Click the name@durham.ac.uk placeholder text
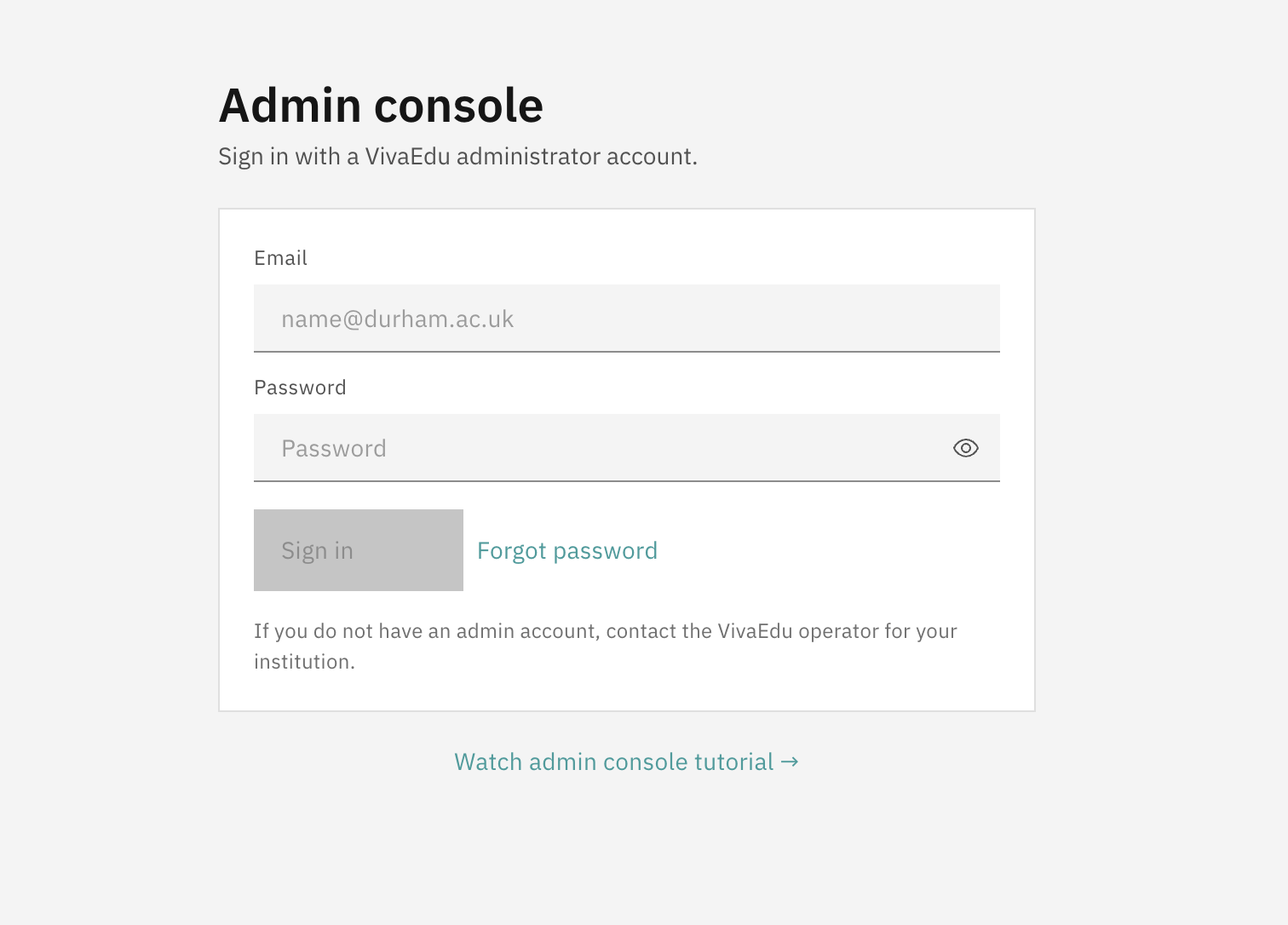1288x925 pixels. (397, 319)
